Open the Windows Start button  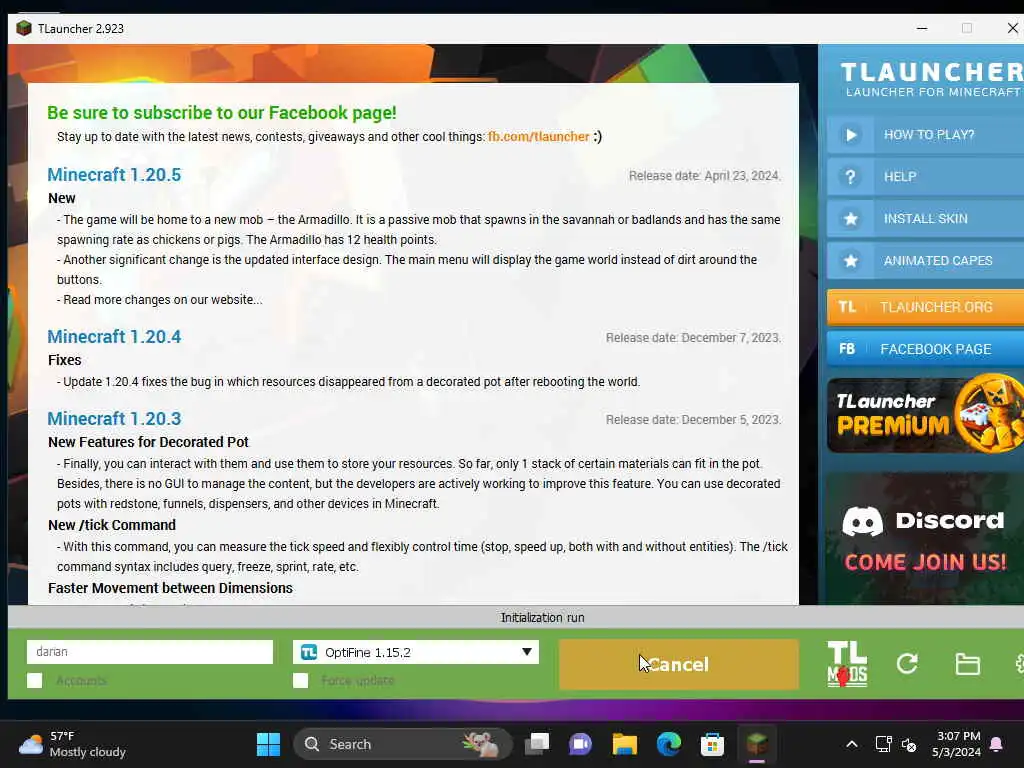tap(268, 744)
